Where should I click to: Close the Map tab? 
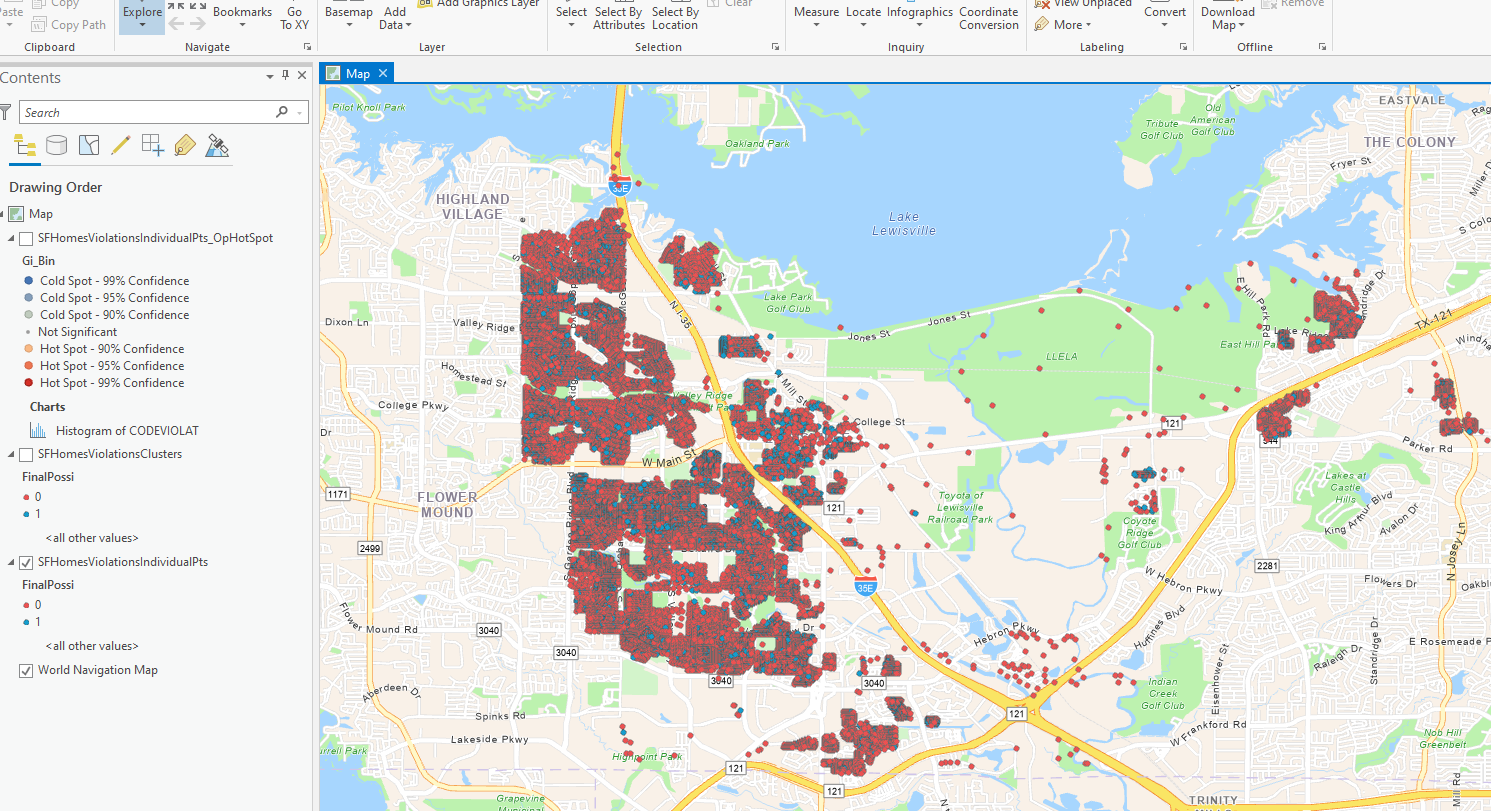tap(383, 73)
